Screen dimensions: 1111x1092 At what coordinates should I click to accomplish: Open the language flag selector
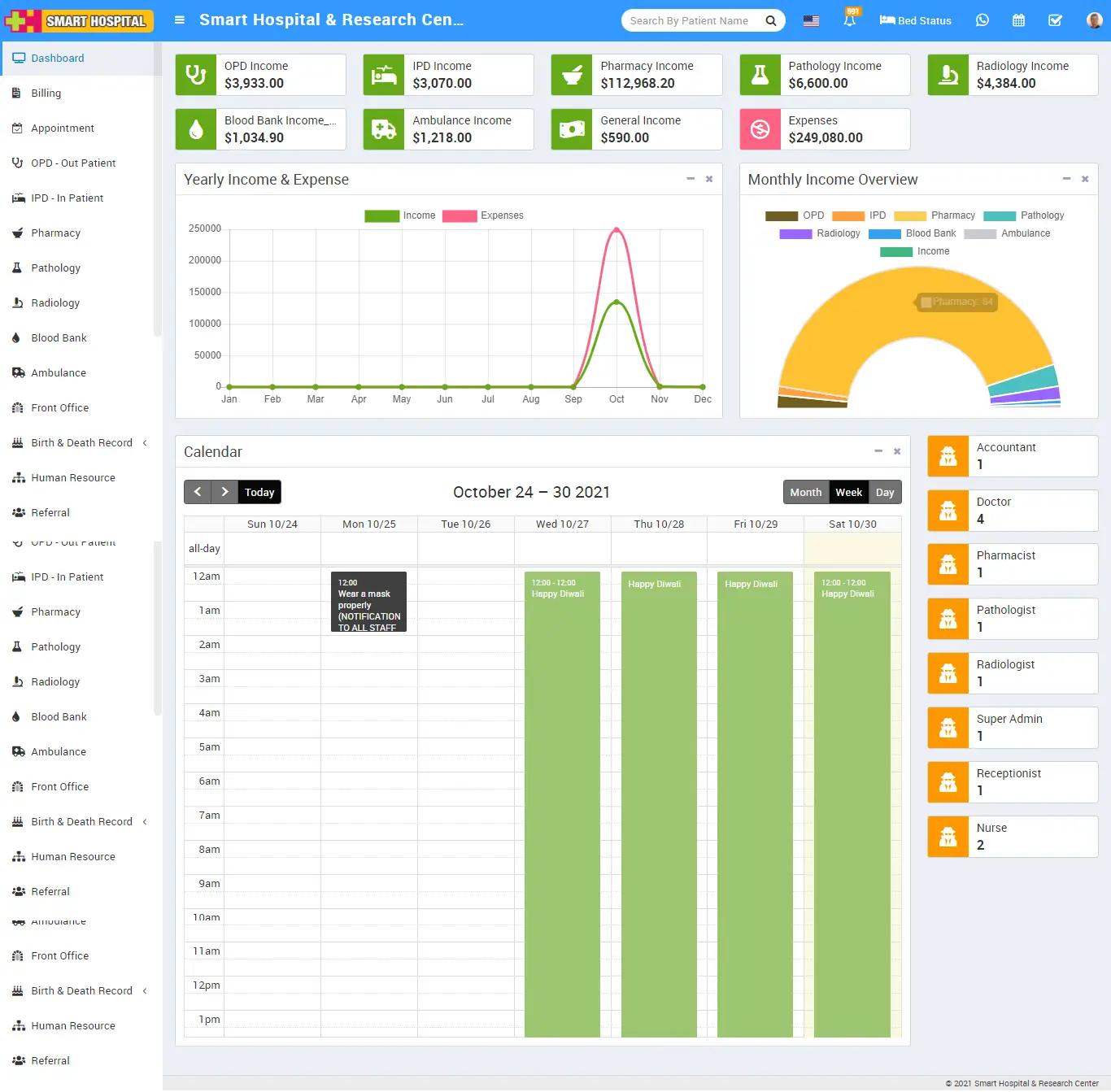pyautogui.click(x=811, y=20)
